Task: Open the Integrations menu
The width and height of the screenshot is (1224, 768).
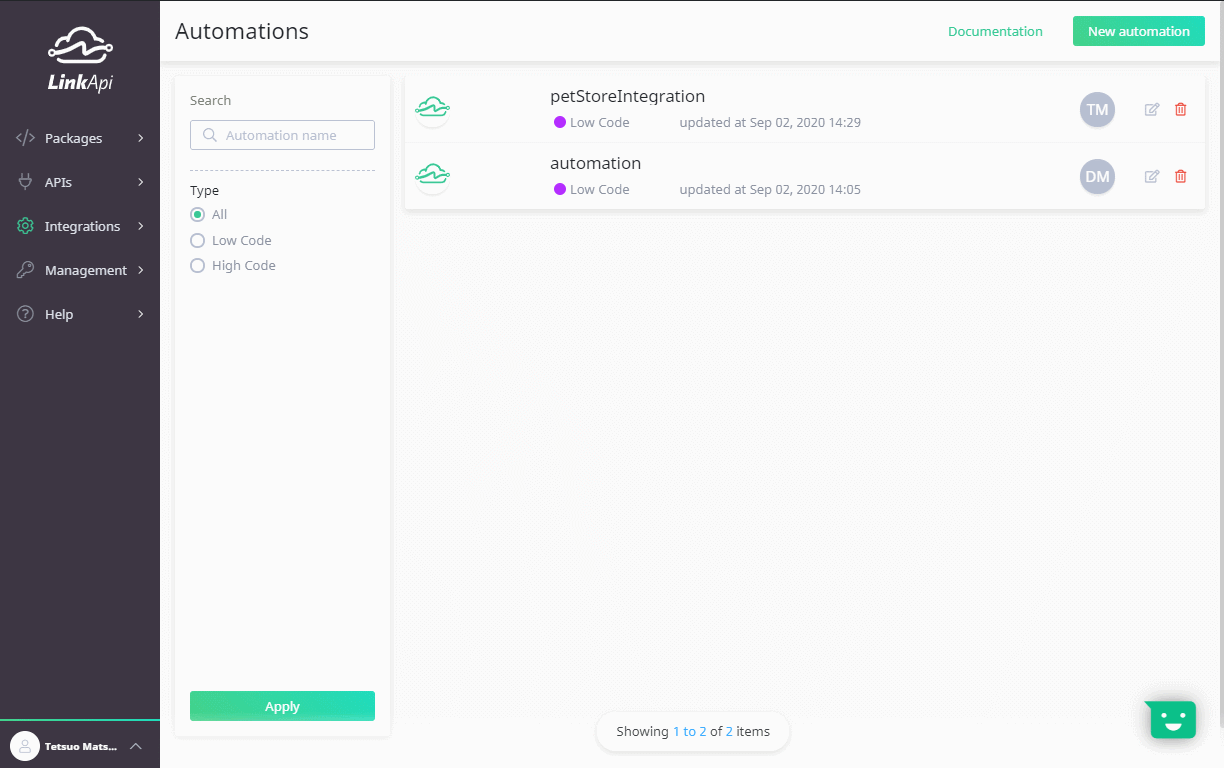Action: (80, 226)
